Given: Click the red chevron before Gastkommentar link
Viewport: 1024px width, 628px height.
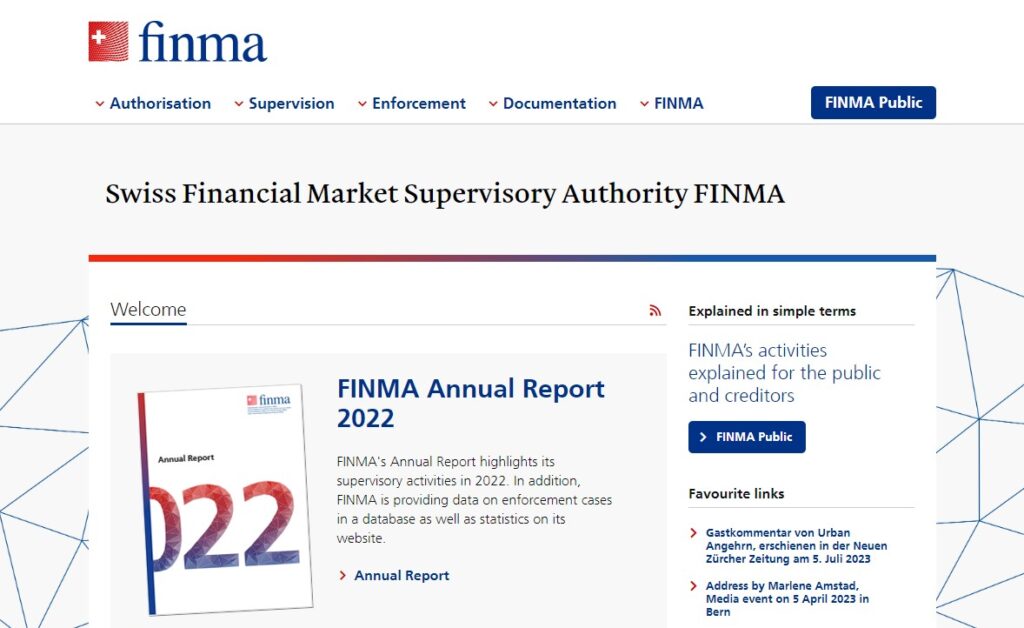Looking at the screenshot, I should [694, 532].
